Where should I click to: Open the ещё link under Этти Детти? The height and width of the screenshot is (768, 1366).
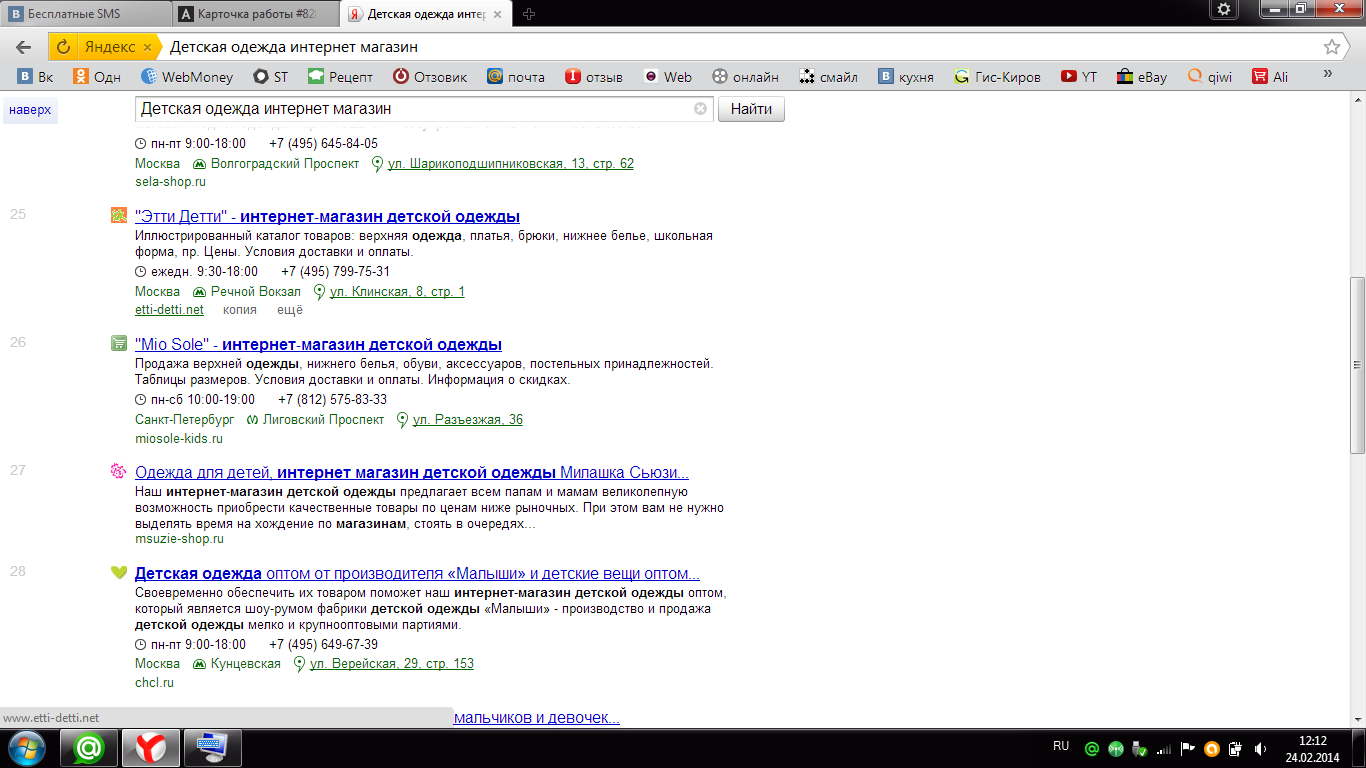290,310
